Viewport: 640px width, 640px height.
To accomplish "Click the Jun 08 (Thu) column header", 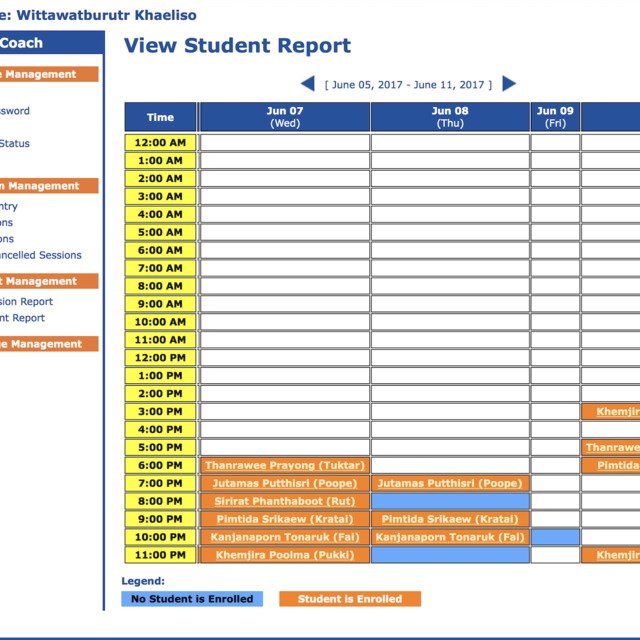I will coord(450,117).
